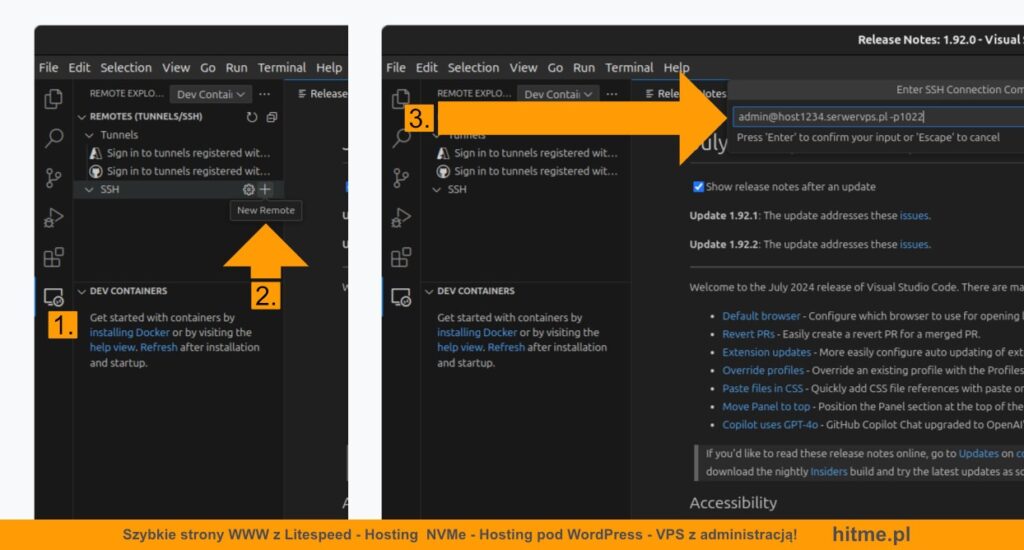1024x550 pixels.
Task: Click SSH connection command input field
Action: tap(878, 117)
